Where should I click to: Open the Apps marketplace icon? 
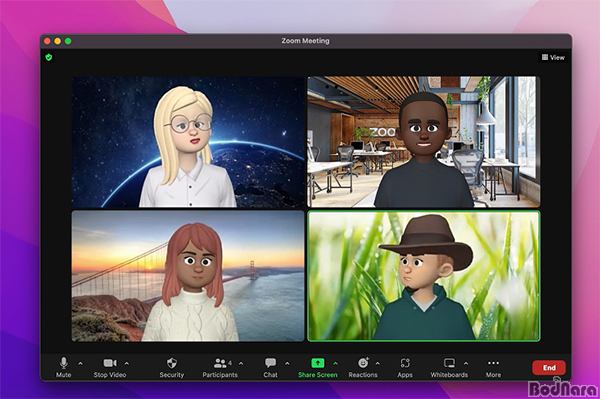405,367
